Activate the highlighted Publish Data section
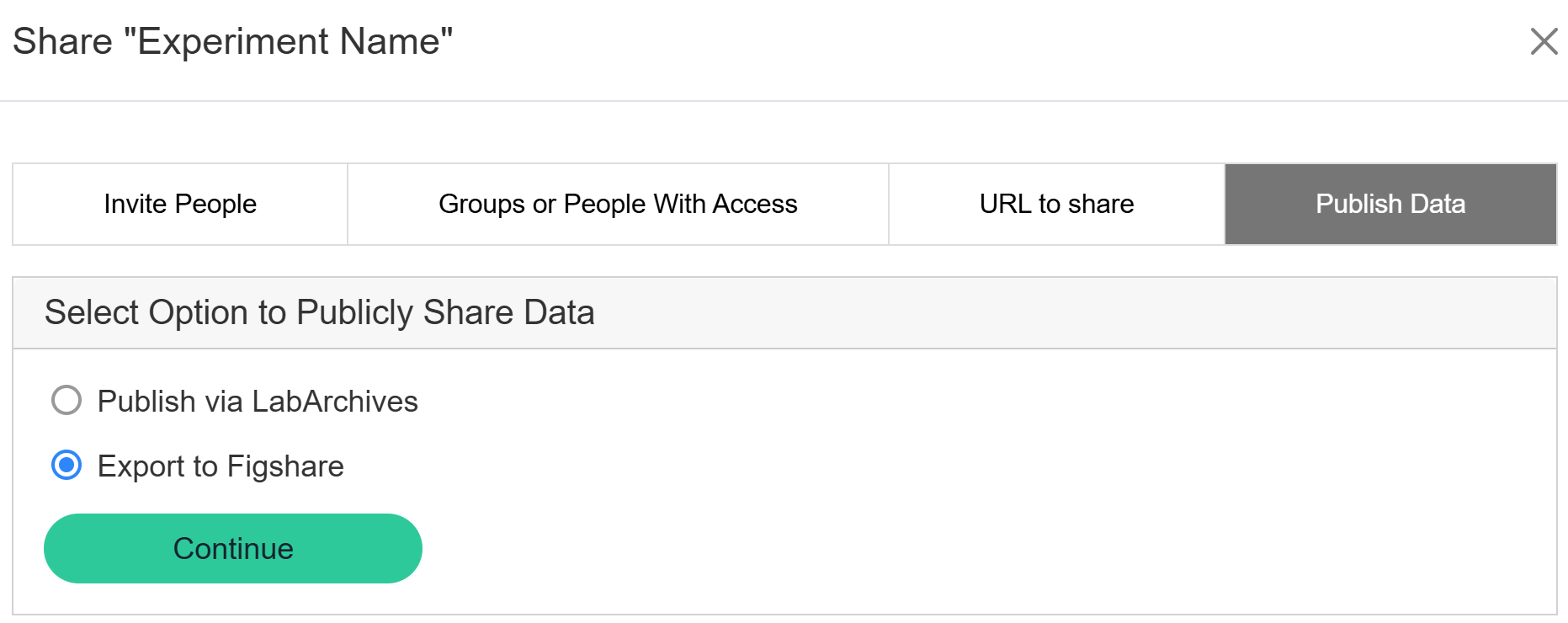Viewport: 1568px width, 623px height. tap(1390, 205)
